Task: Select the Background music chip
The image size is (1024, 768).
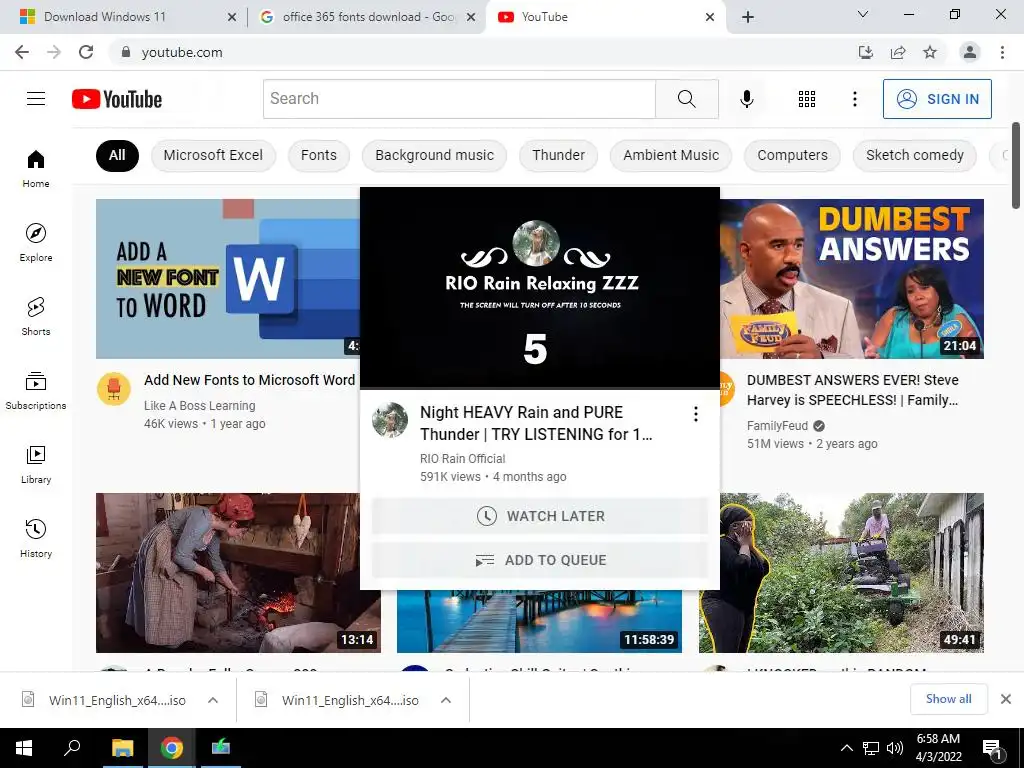Action: tap(434, 155)
